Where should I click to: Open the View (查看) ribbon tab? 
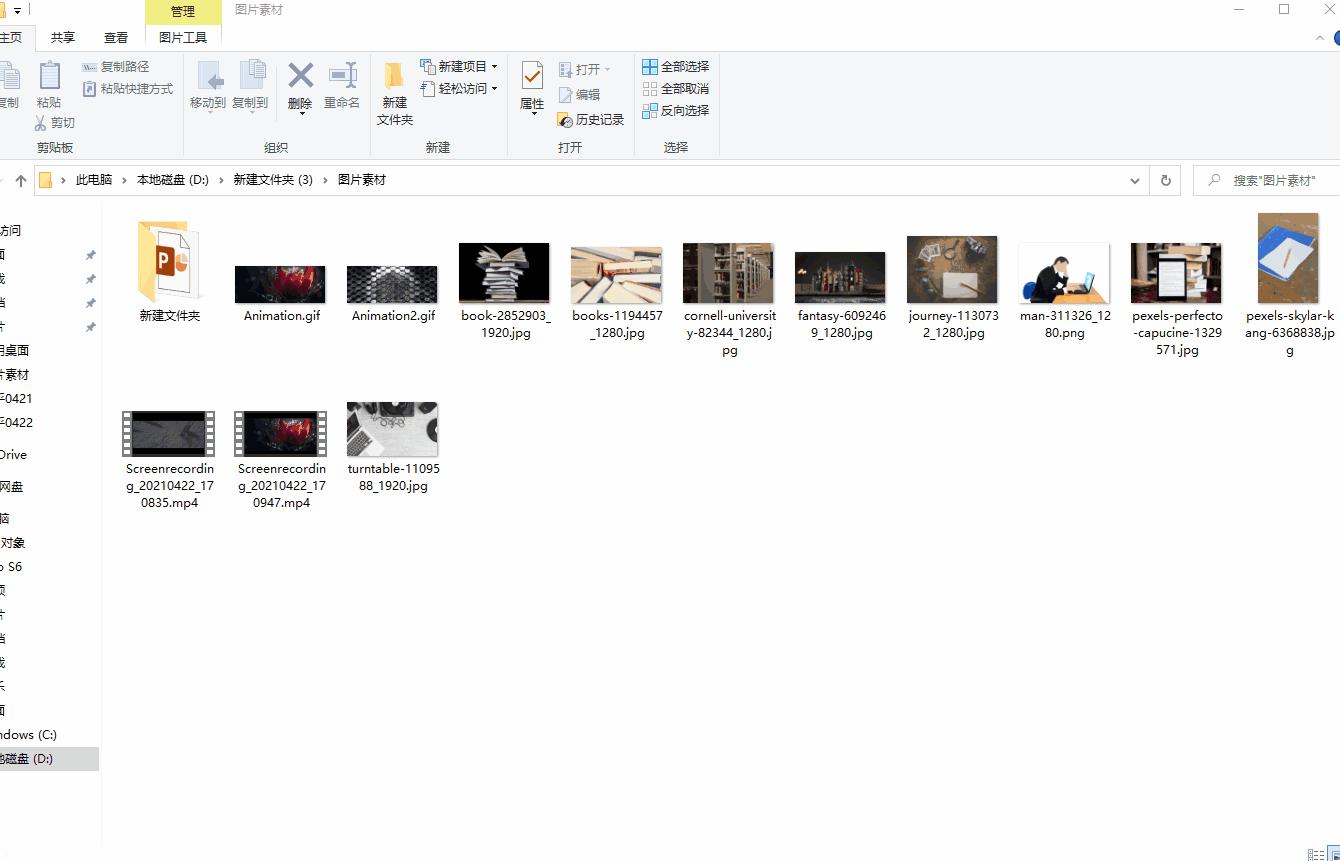click(116, 38)
